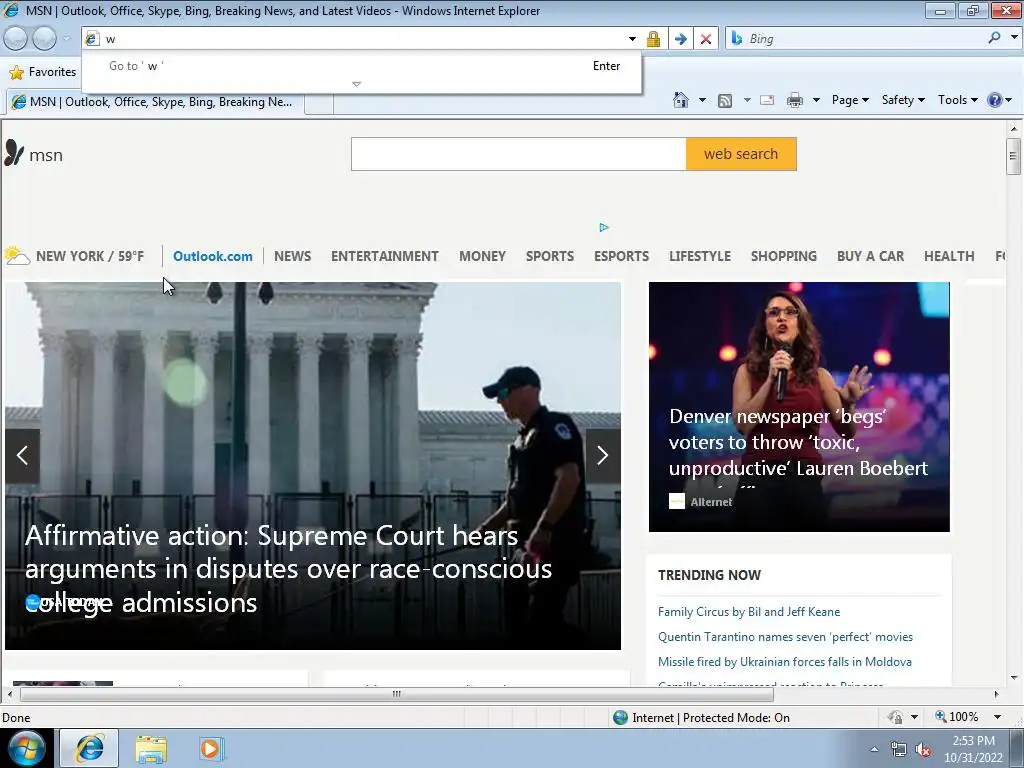Screen dimensions: 1024x768
Task: Go to MONEY section
Action: 482,256
